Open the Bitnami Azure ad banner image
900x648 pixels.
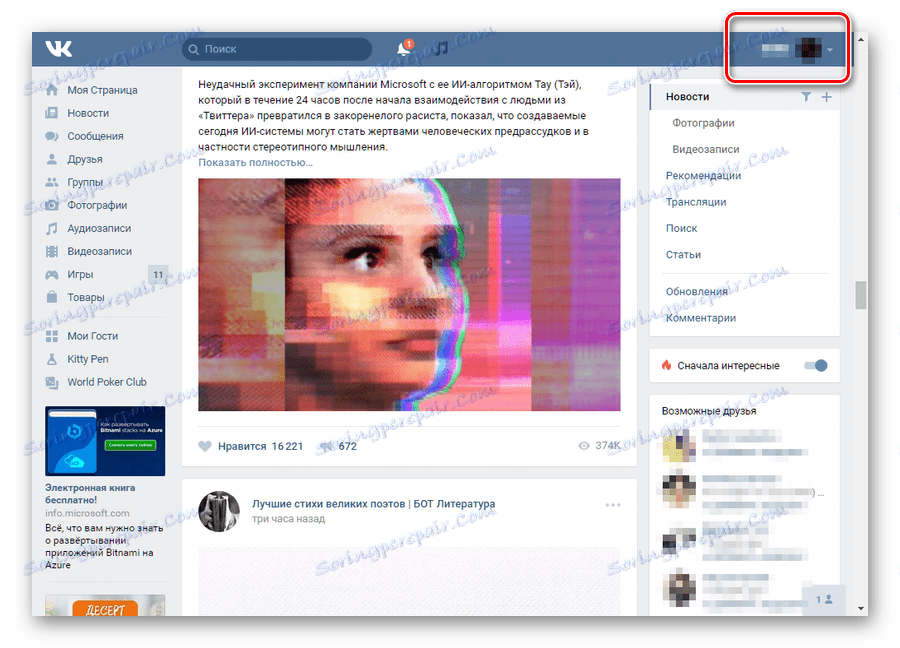[105, 441]
